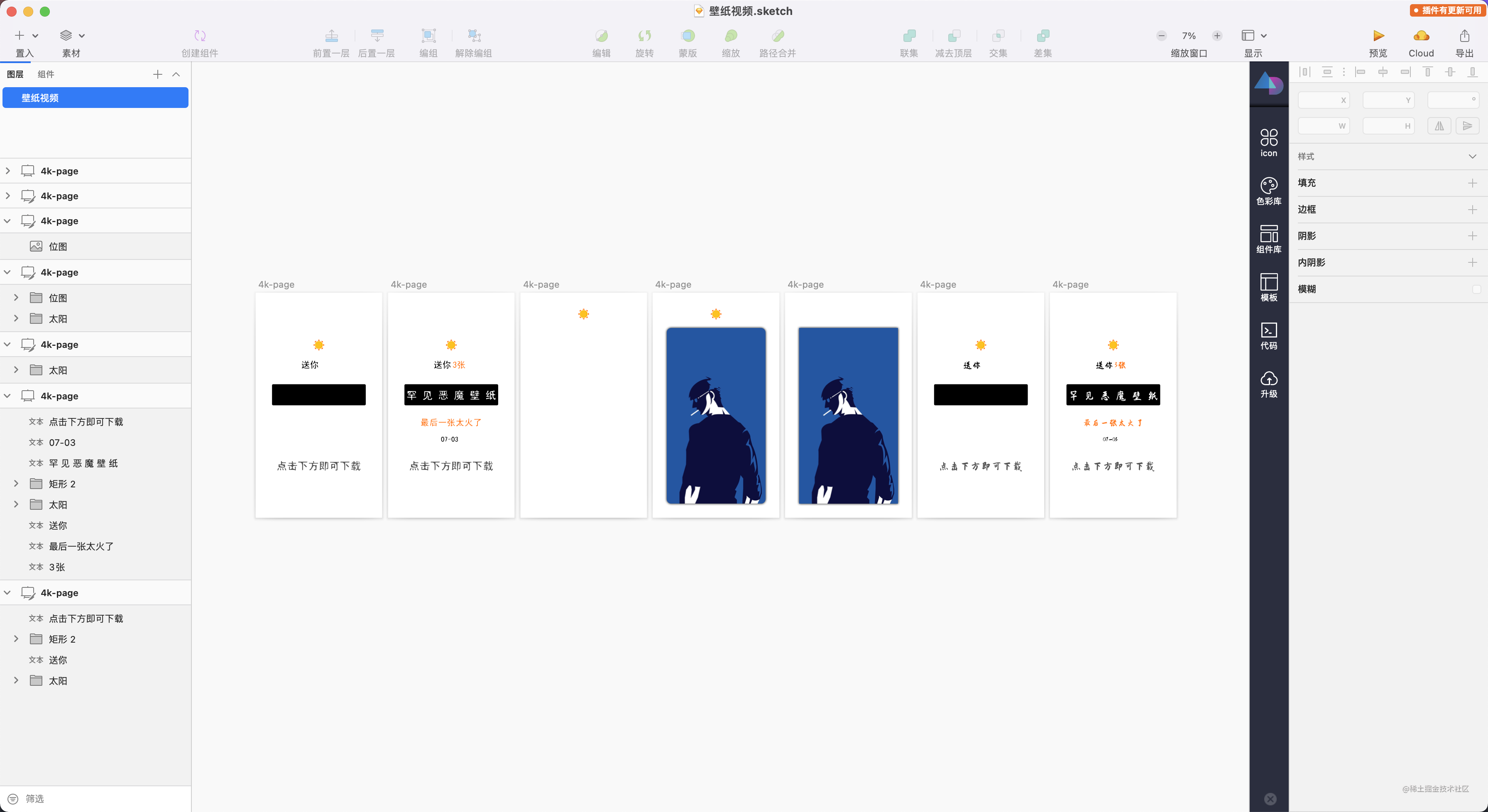Image resolution: width=1488 pixels, height=812 pixels.
Task: Click the 解除编组 ungroup icon
Action: [474, 36]
